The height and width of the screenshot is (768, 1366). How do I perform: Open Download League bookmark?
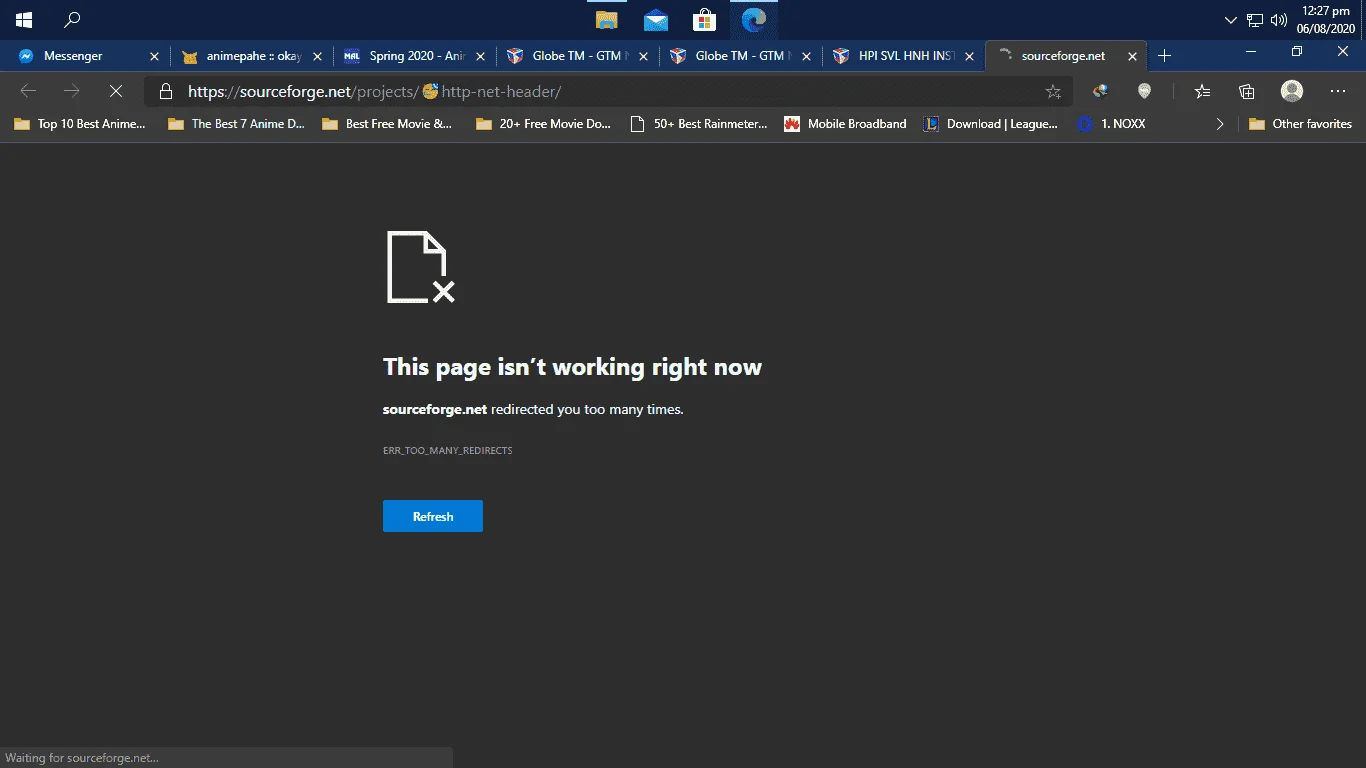[990, 124]
